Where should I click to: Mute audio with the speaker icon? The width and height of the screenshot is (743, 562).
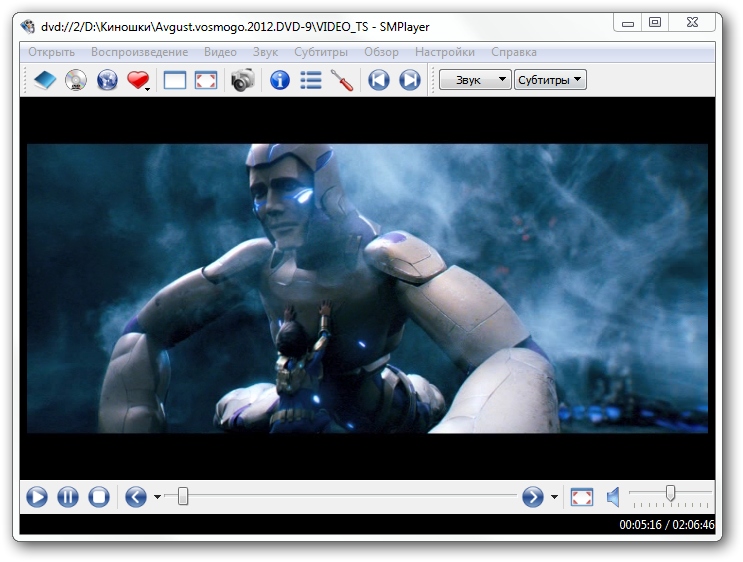pyautogui.click(x=614, y=497)
